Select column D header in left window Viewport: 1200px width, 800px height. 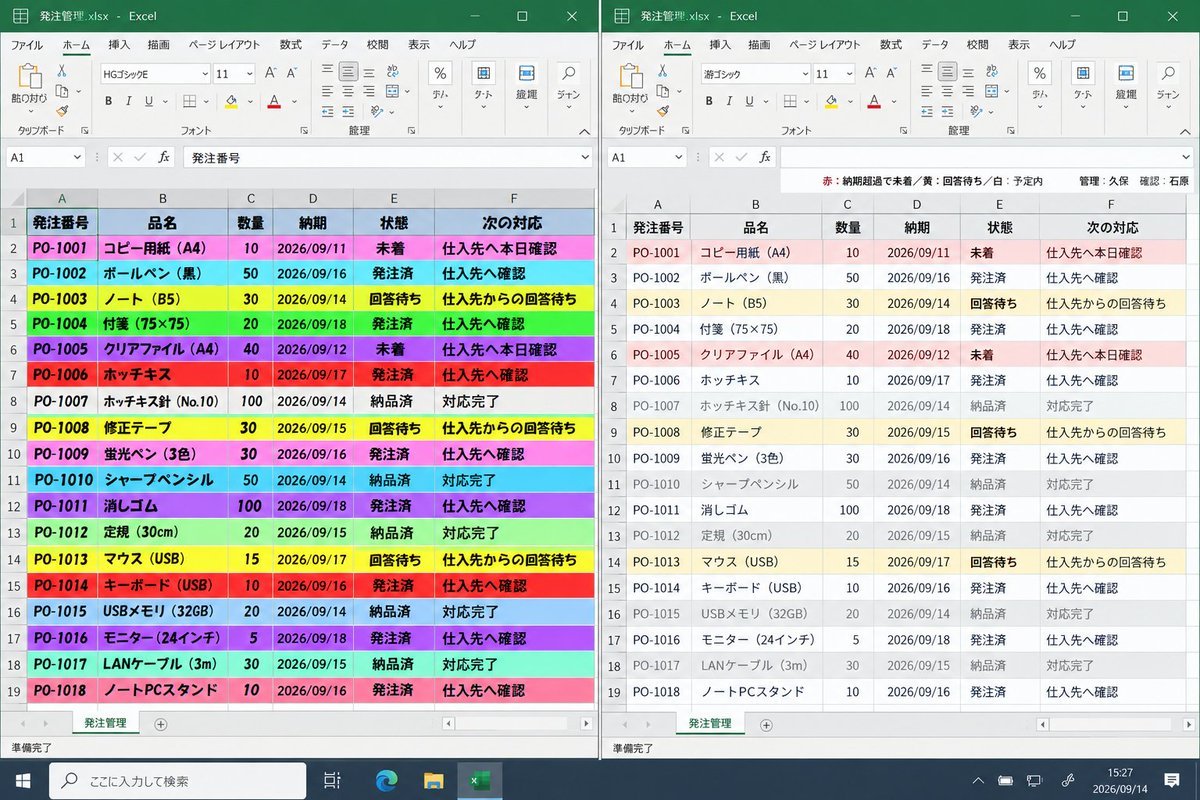313,198
